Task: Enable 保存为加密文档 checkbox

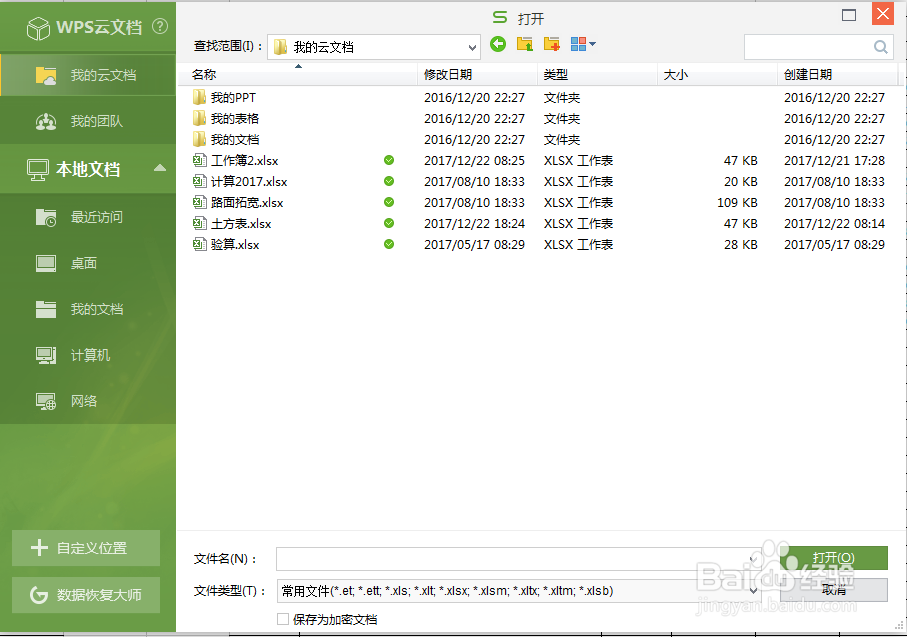Action: [283, 619]
